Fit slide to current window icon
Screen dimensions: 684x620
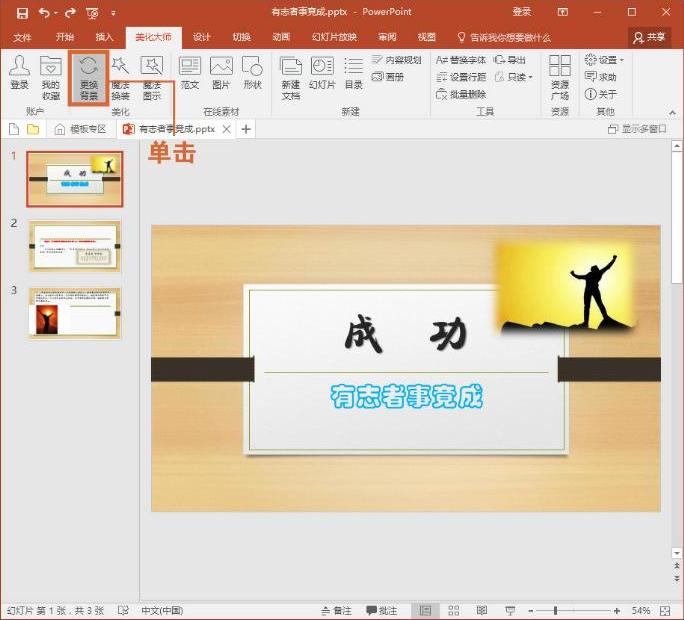665,610
